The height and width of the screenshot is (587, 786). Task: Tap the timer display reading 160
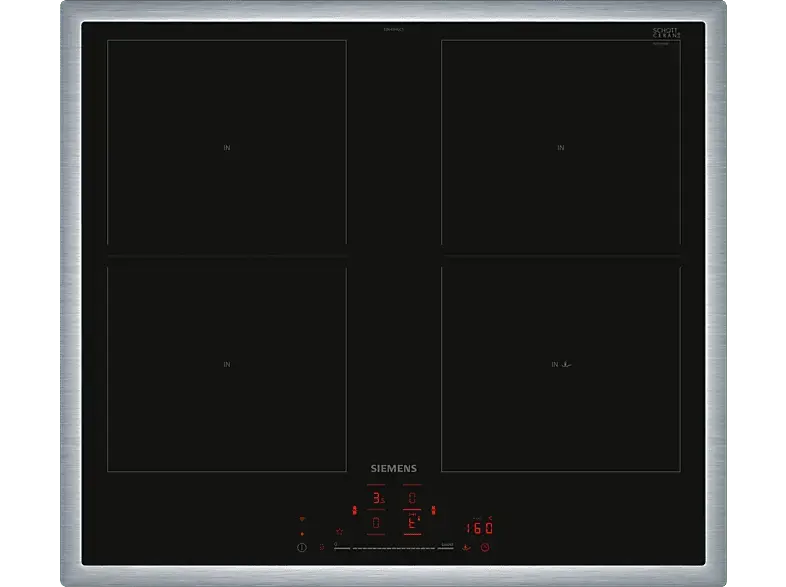[479, 528]
